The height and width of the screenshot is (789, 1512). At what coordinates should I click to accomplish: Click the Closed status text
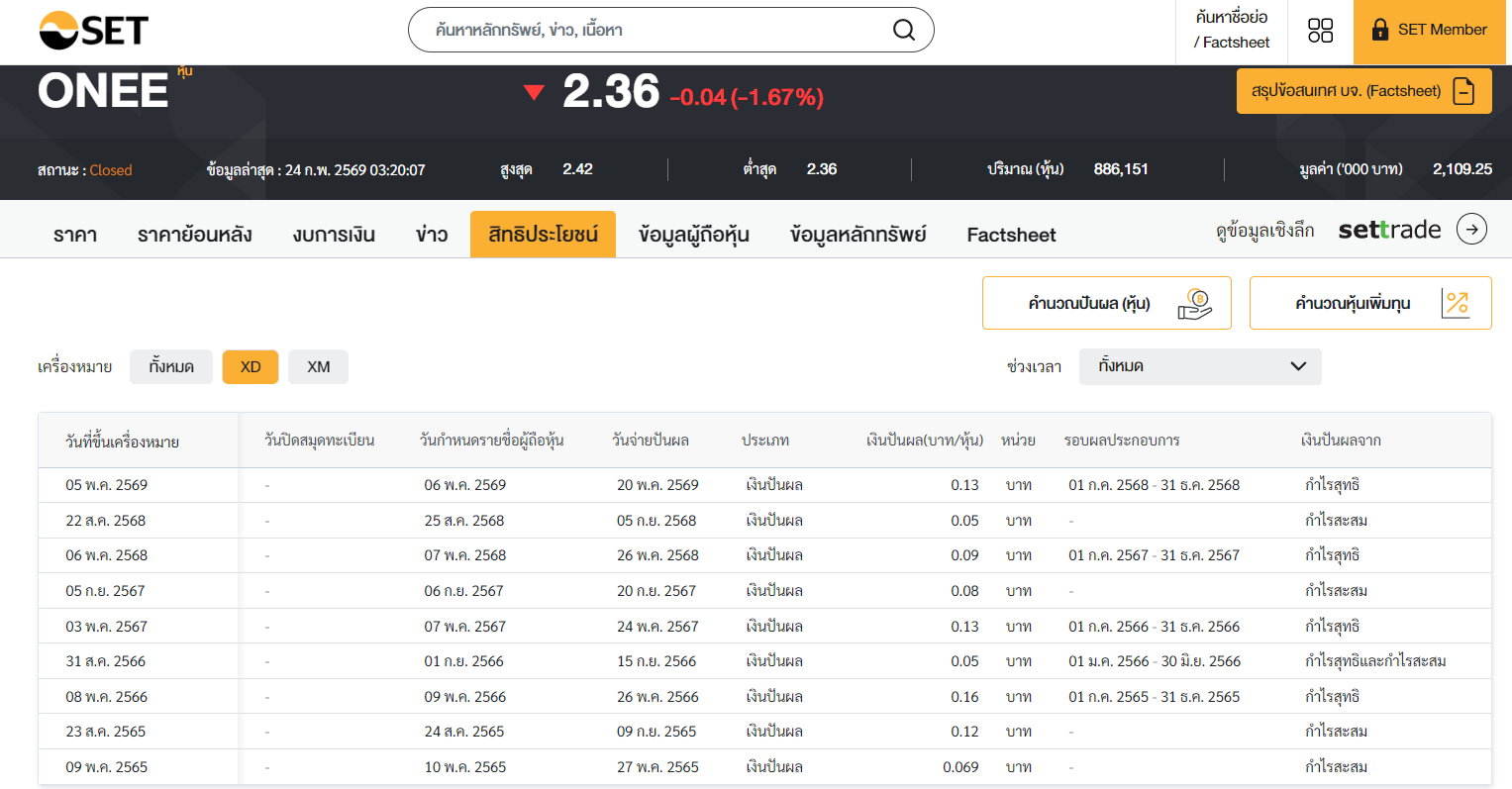[x=111, y=170]
